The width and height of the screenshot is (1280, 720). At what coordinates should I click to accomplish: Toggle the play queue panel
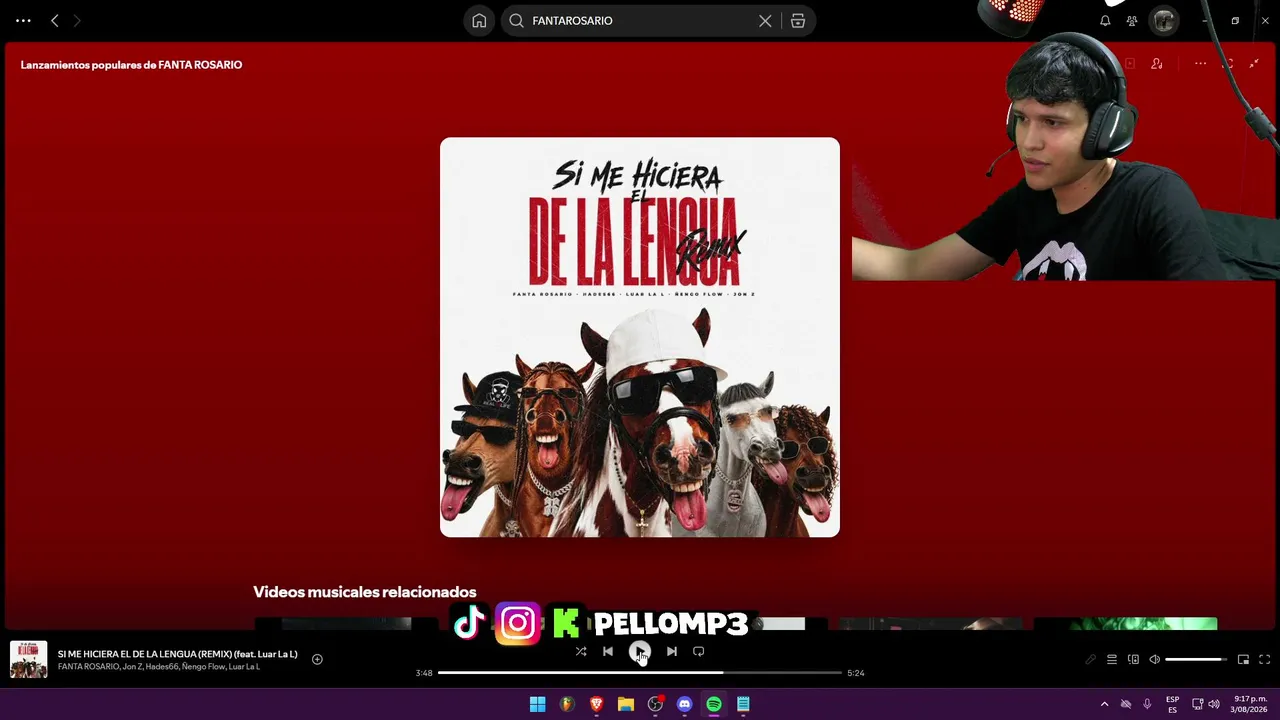(x=1111, y=660)
